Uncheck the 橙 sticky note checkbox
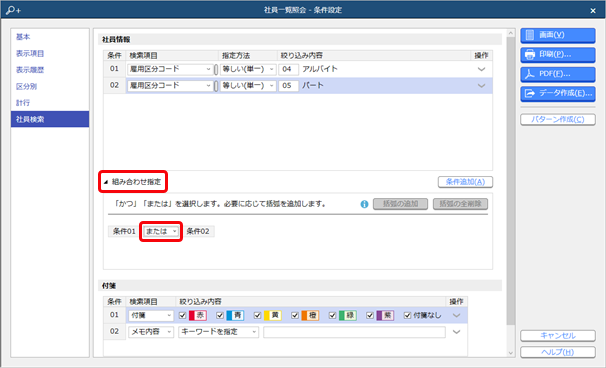 coord(295,315)
